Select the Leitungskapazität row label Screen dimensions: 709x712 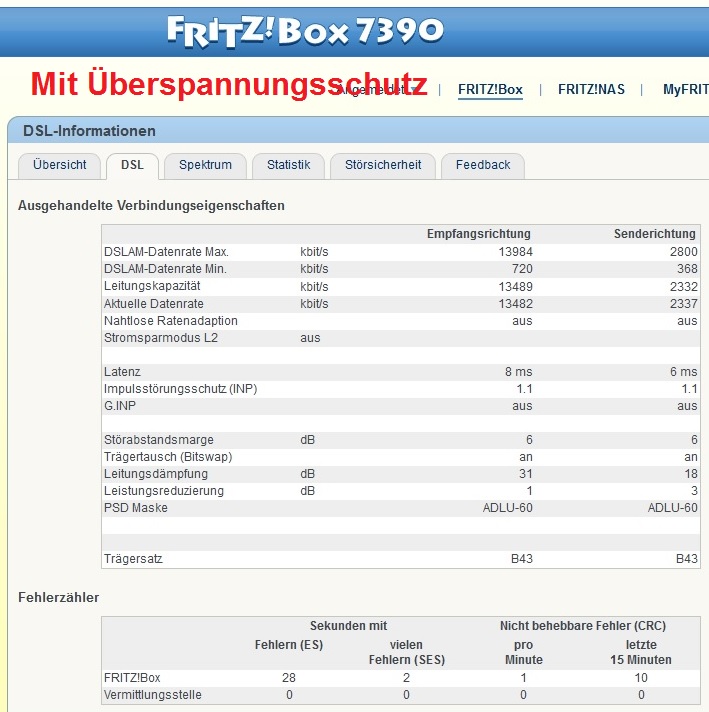152,287
